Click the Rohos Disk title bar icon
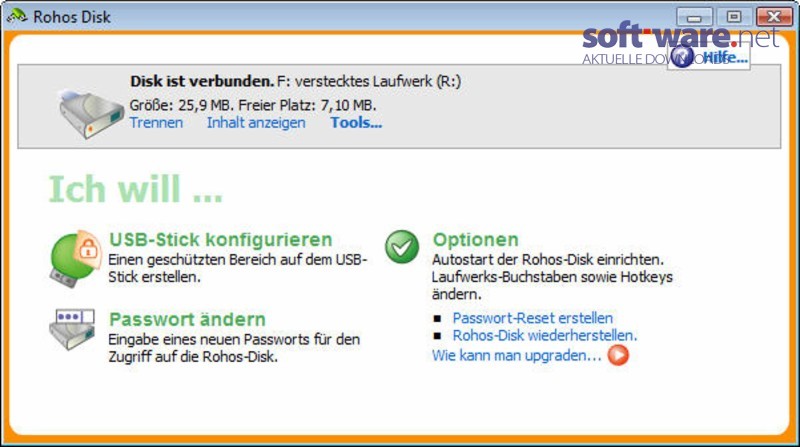800x447 pixels. click(x=17, y=16)
